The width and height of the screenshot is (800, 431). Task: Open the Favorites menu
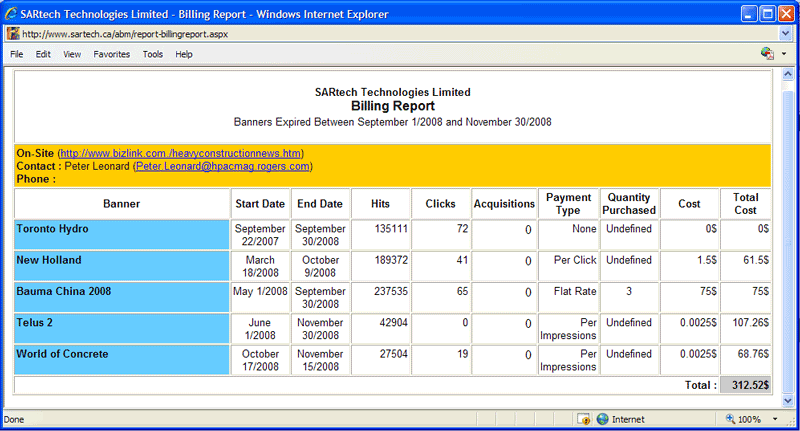pos(112,54)
